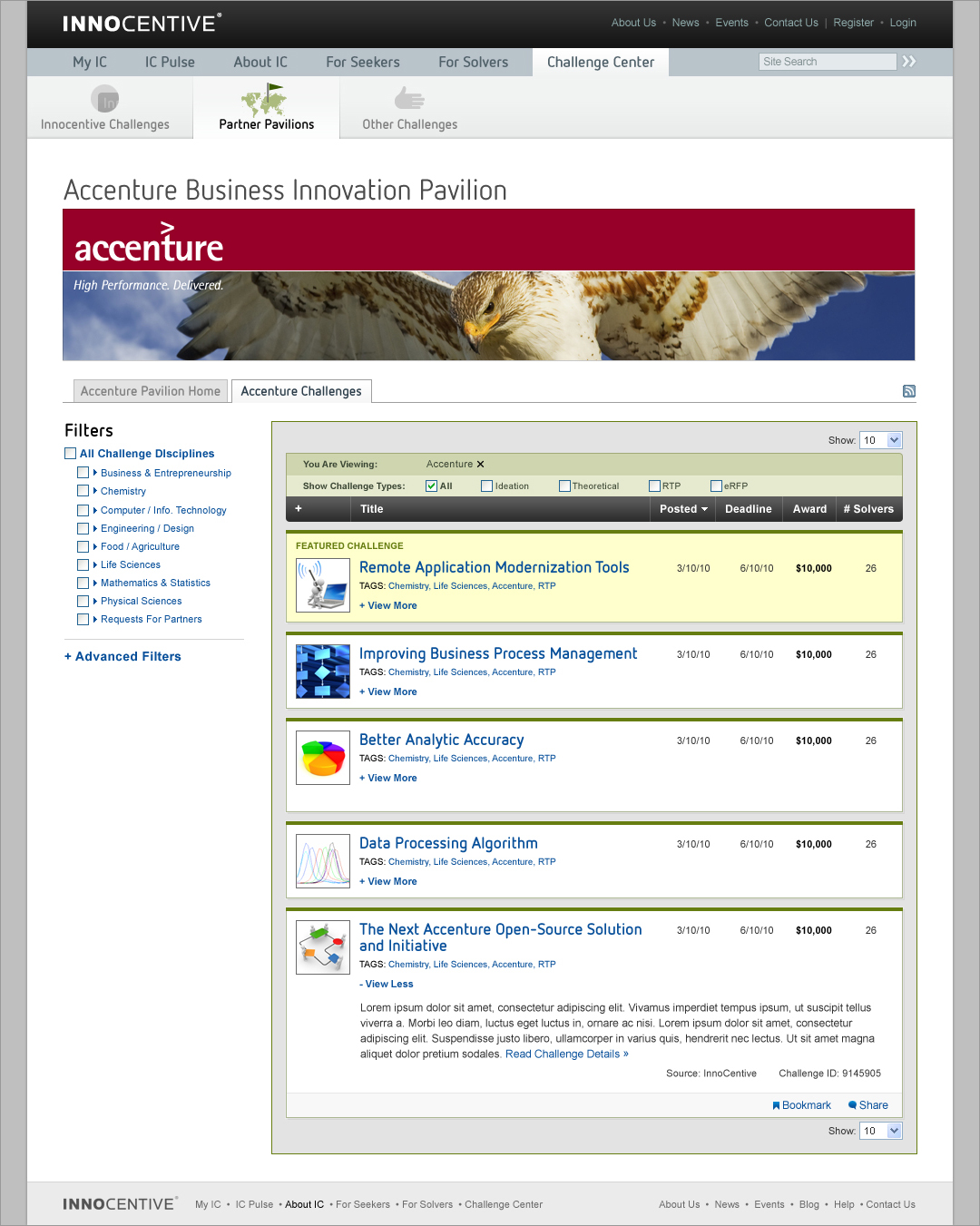This screenshot has height=1226, width=980.
Task: Sort by the Posted column dropdown
Action: (683, 509)
